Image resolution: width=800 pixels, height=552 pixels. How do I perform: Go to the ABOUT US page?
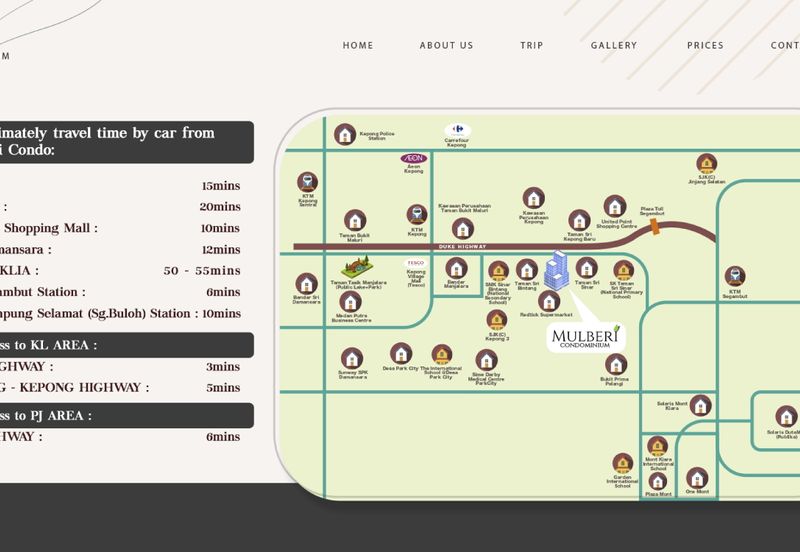(446, 46)
